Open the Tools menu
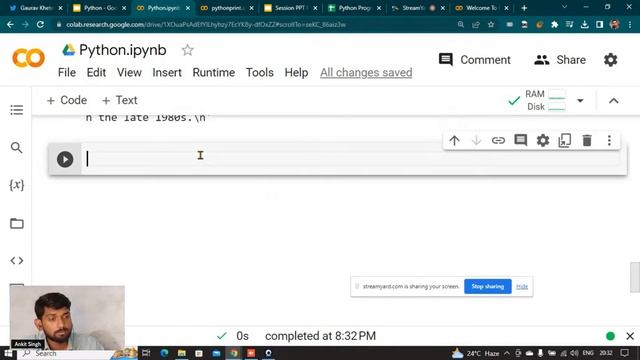This screenshot has width=640, height=360. point(260,73)
